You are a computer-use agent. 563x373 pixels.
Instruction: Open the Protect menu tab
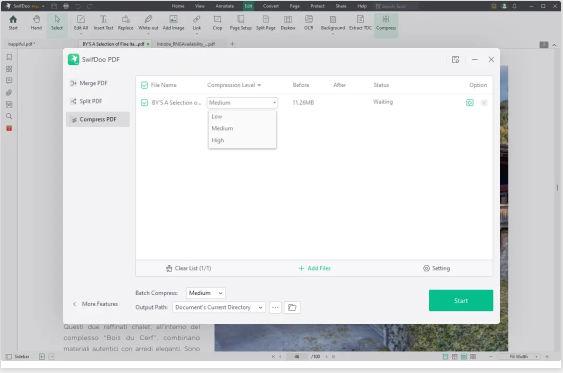317,6
